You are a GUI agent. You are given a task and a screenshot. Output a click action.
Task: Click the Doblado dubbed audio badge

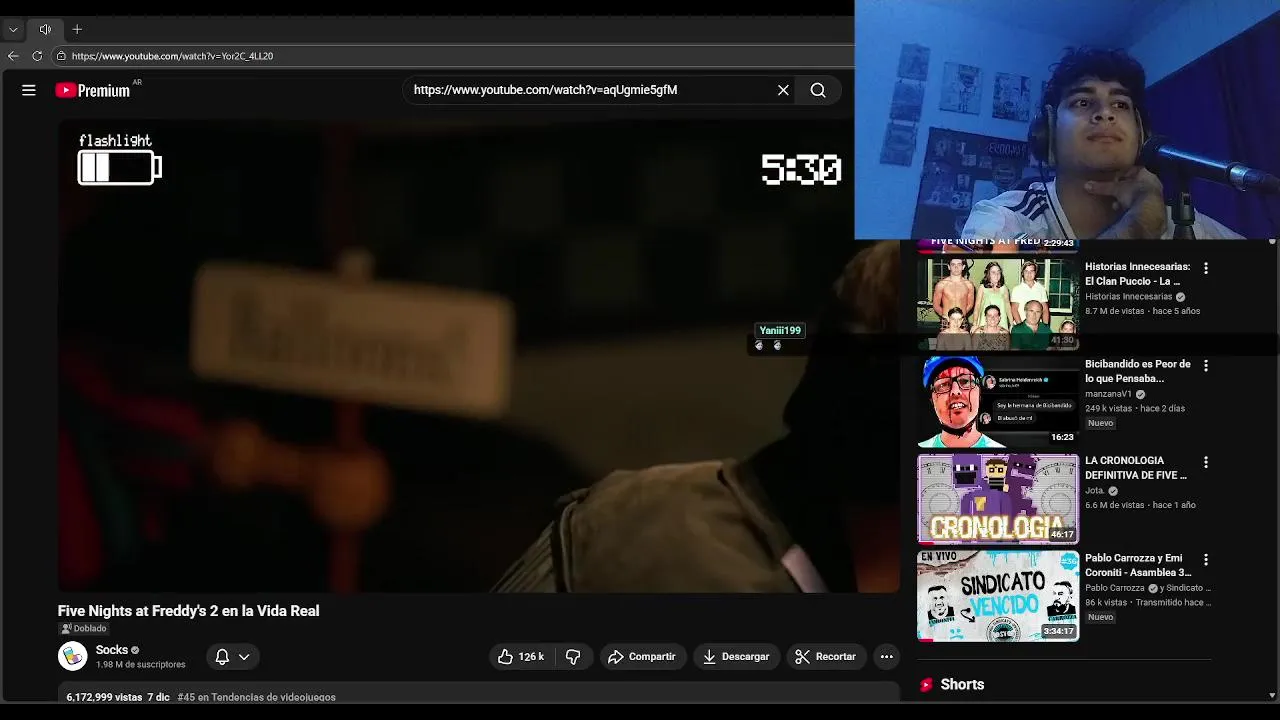coord(84,629)
